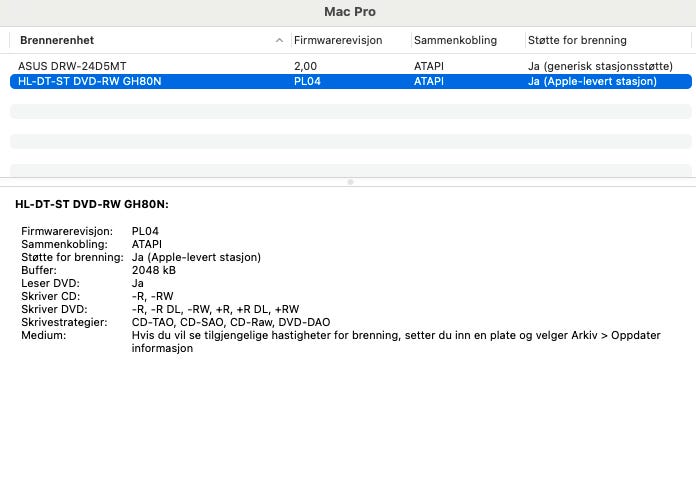
Task: Click the 'Ja' value for Leser DVD
Action: (x=138, y=283)
